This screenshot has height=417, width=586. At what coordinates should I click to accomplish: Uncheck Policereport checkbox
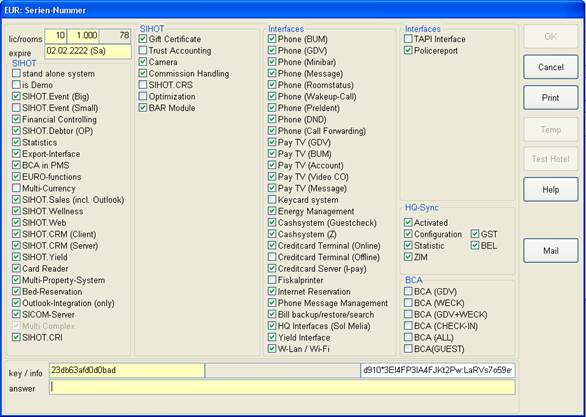[408, 50]
